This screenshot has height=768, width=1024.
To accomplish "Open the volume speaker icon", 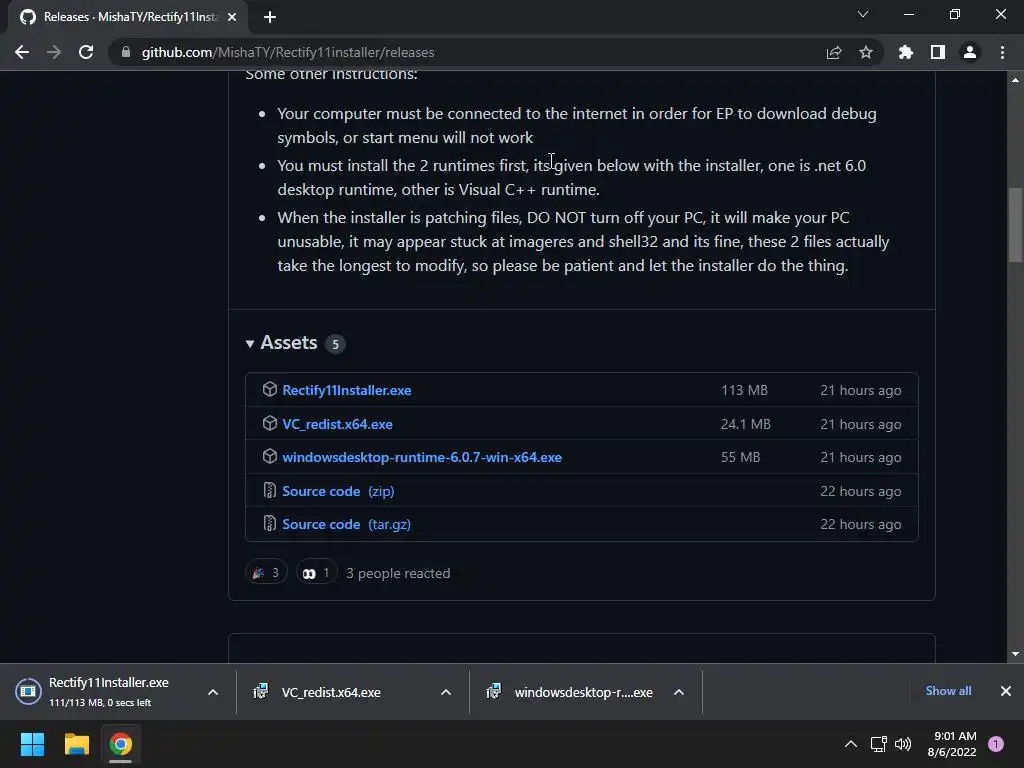I will (x=903, y=744).
